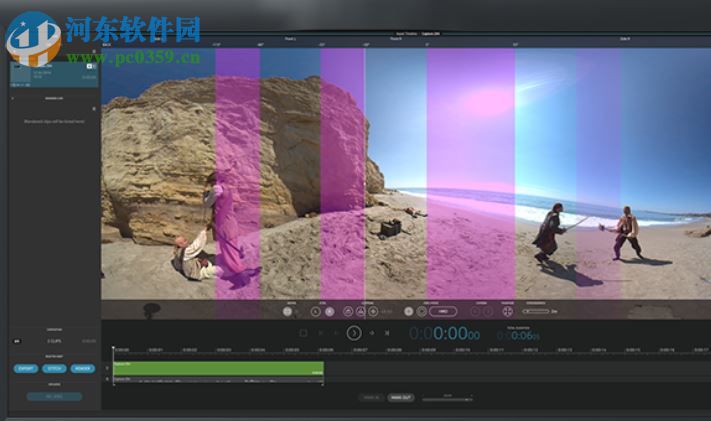The image size is (711, 421).
Task: Adjust the timeline zoom slider
Action: click(x=448, y=399)
